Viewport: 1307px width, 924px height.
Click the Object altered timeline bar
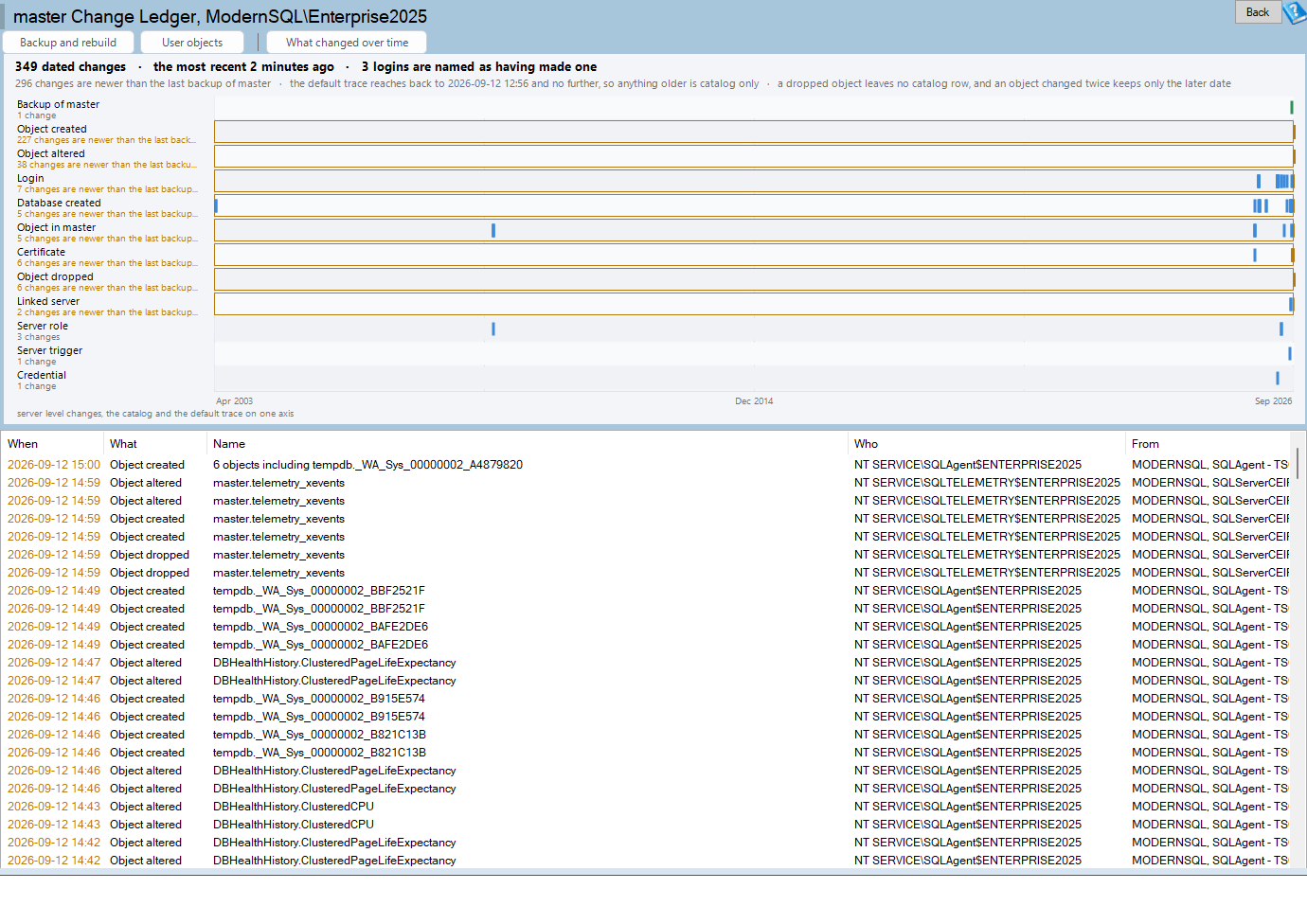point(754,156)
